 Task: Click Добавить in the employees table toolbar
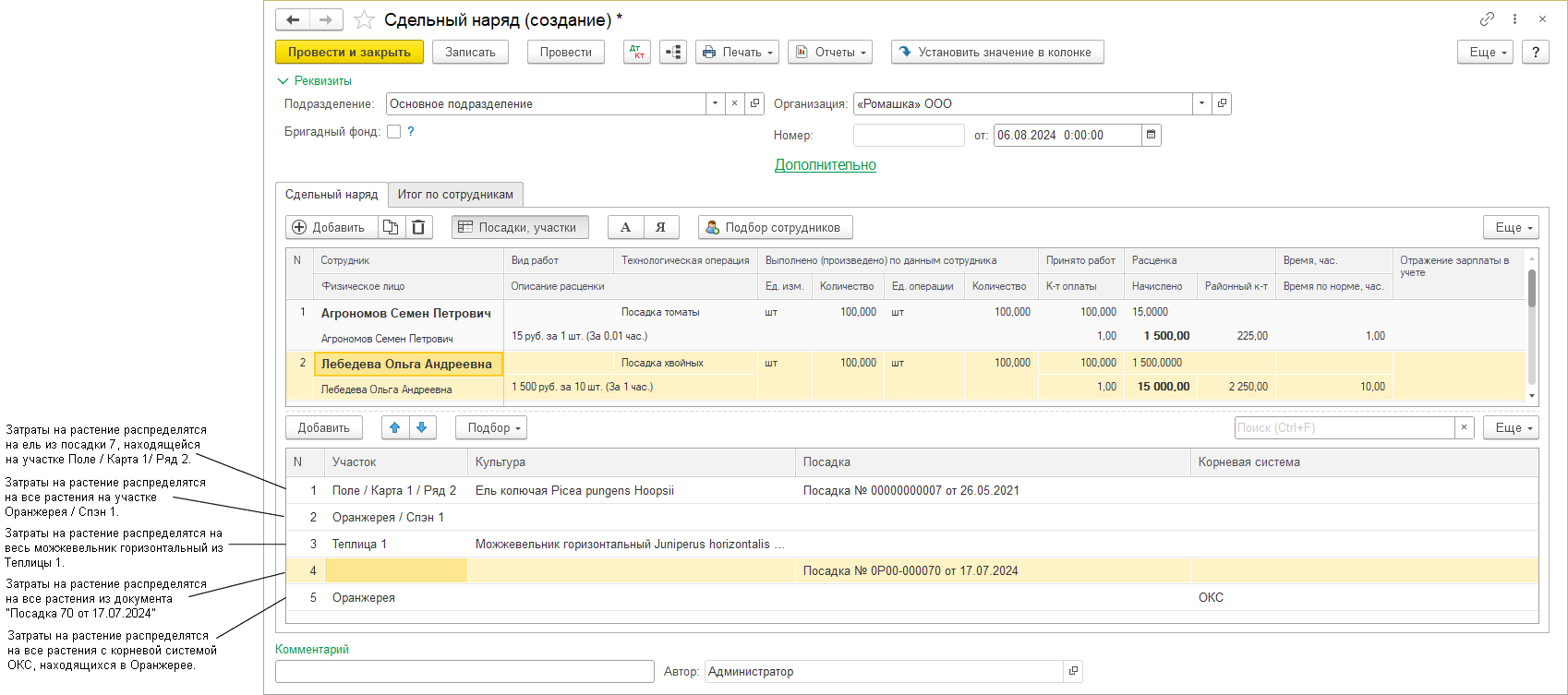[x=332, y=227]
